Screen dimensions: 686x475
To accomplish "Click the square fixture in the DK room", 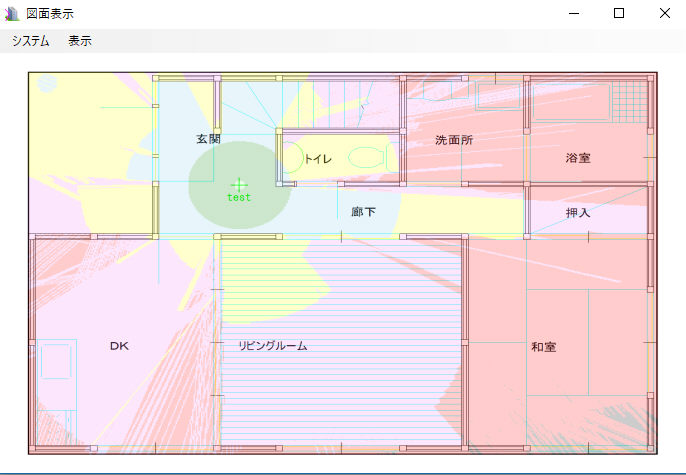I will 57,359.
